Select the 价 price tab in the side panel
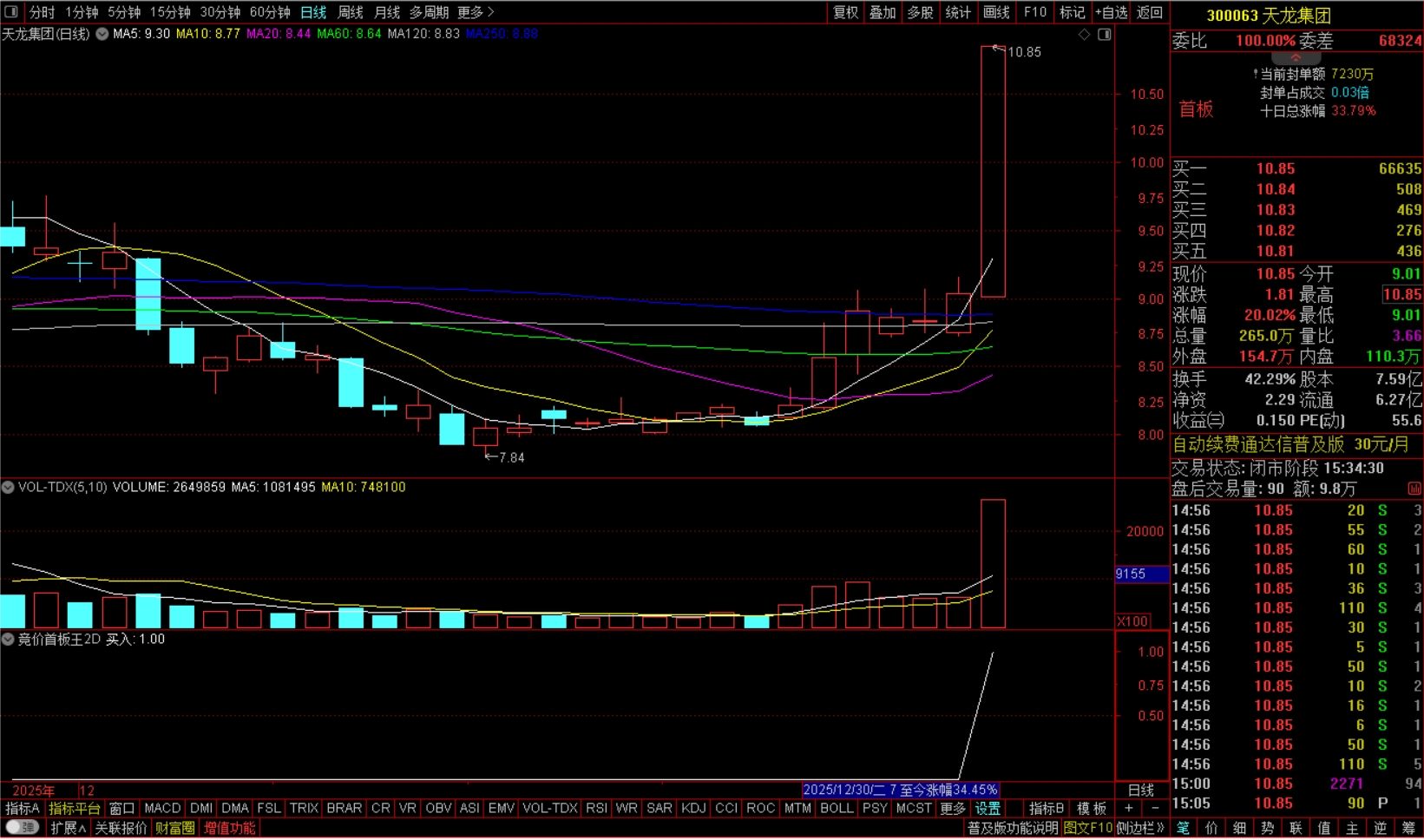The height and width of the screenshot is (840, 1424). point(1211,828)
